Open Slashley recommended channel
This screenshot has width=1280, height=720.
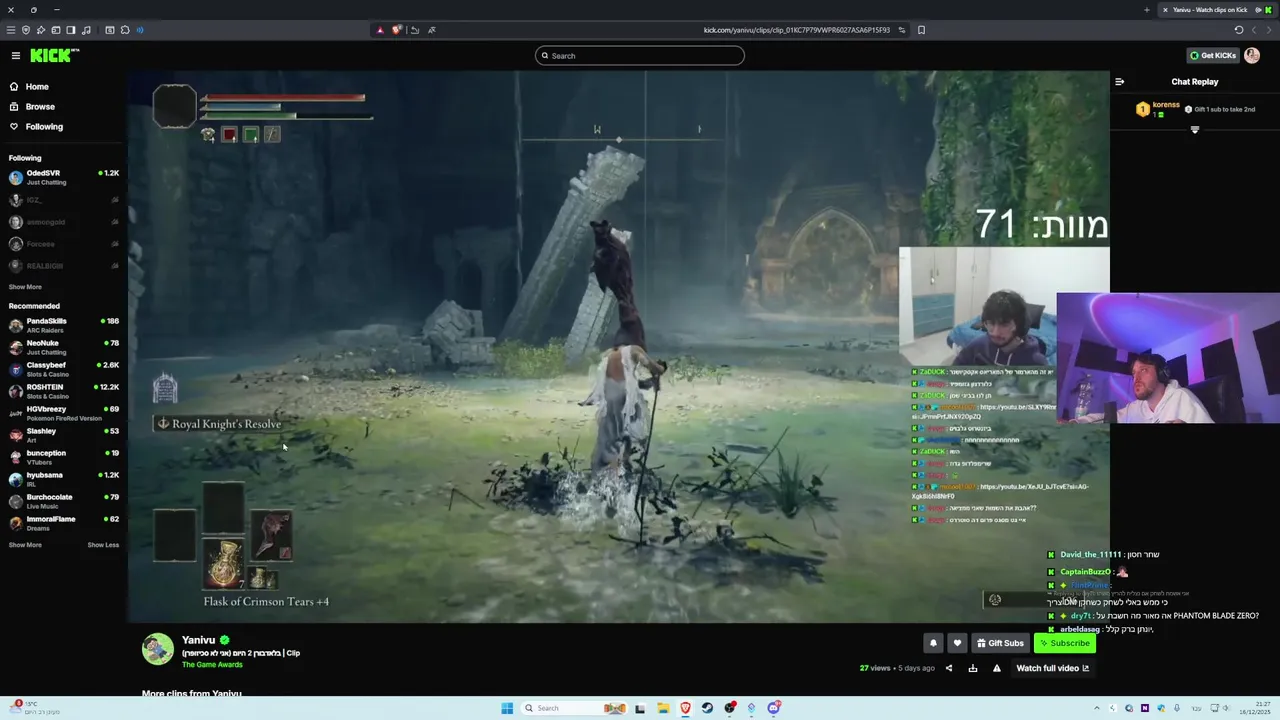63,435
